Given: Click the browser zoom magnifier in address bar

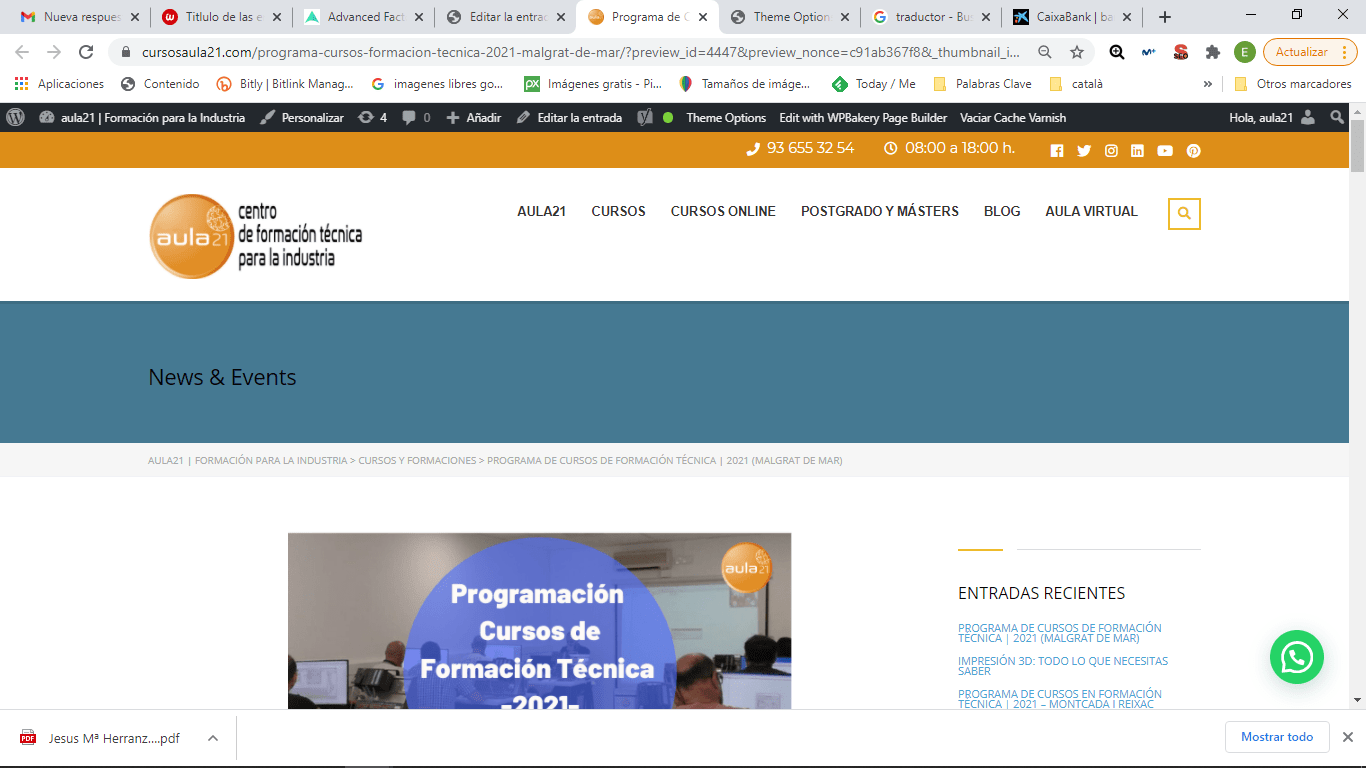Looking at the screenshot, I should coord(1045,52).
